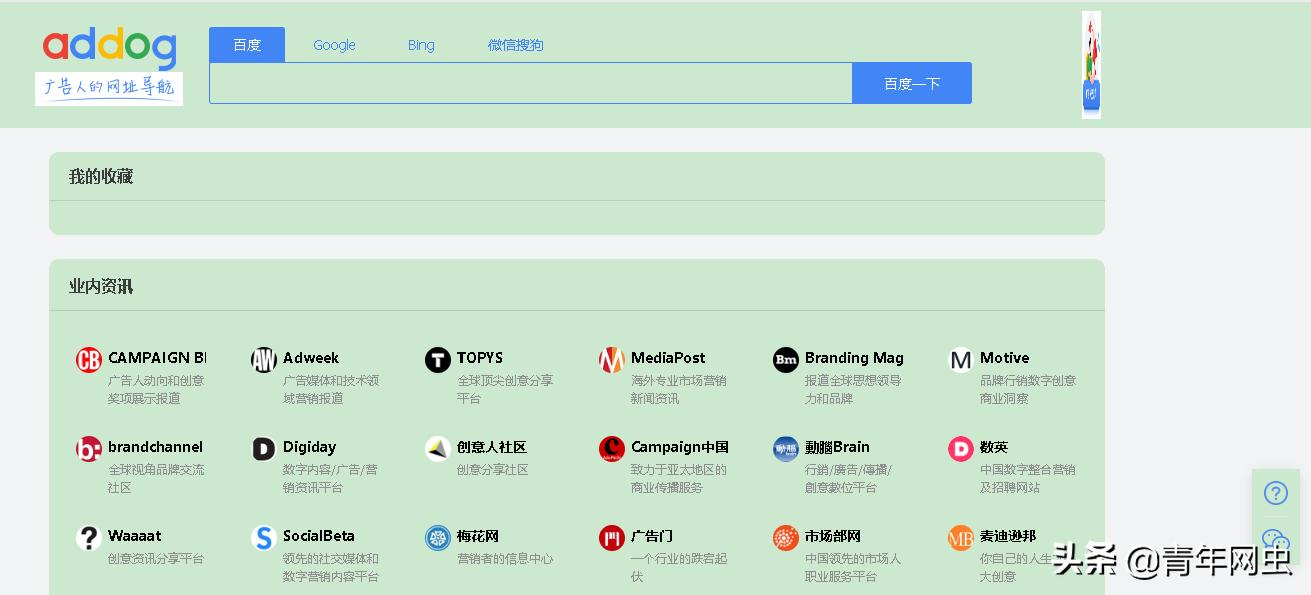The image size is (1311, 595).
Task: Click the Branding Mag Bm icon
Action: pyautogui.click(x=786, y=360)
